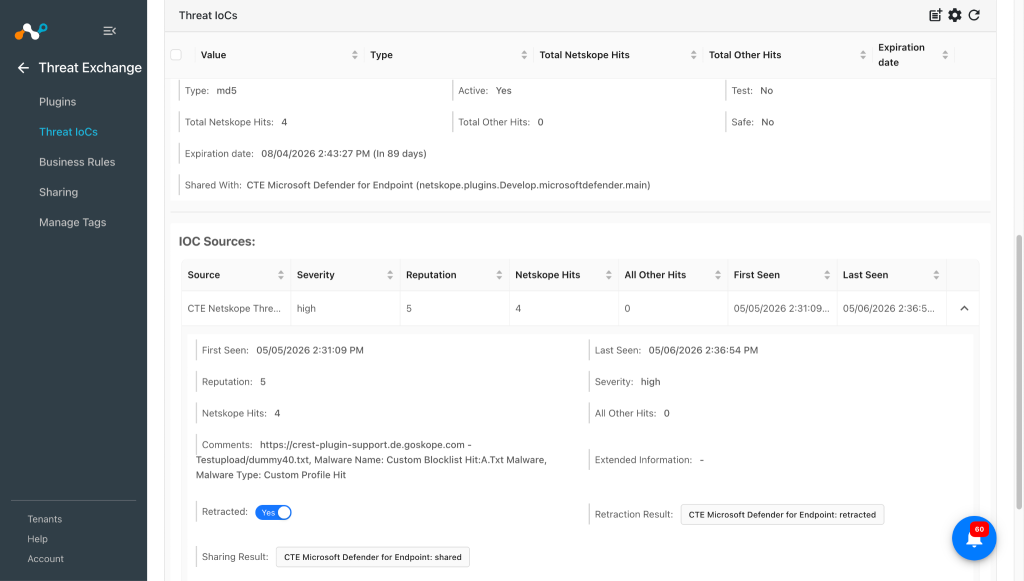
Task: Open the settings gear icon
Action: [955, 15]
